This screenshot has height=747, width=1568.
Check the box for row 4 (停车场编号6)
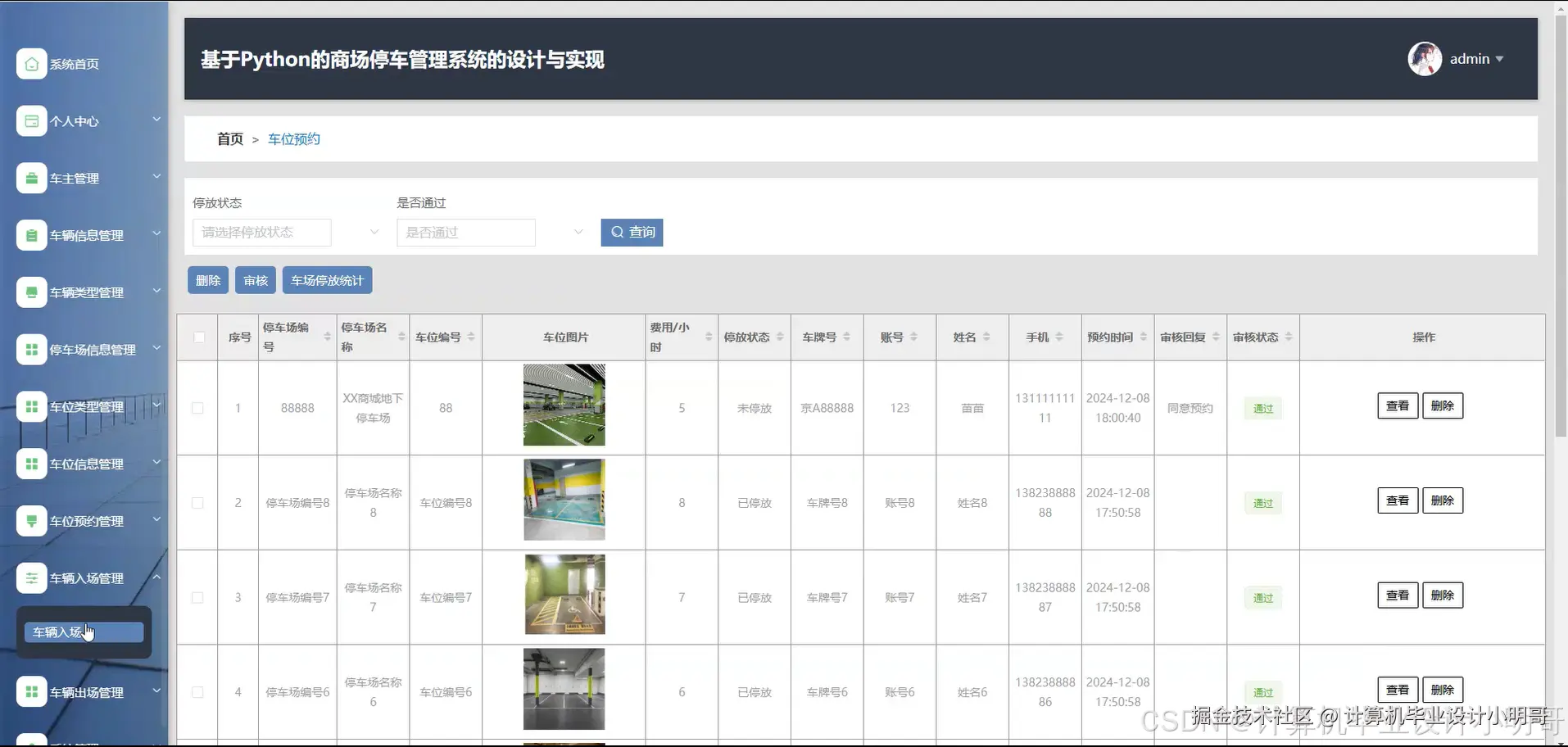tap(197, 692)
